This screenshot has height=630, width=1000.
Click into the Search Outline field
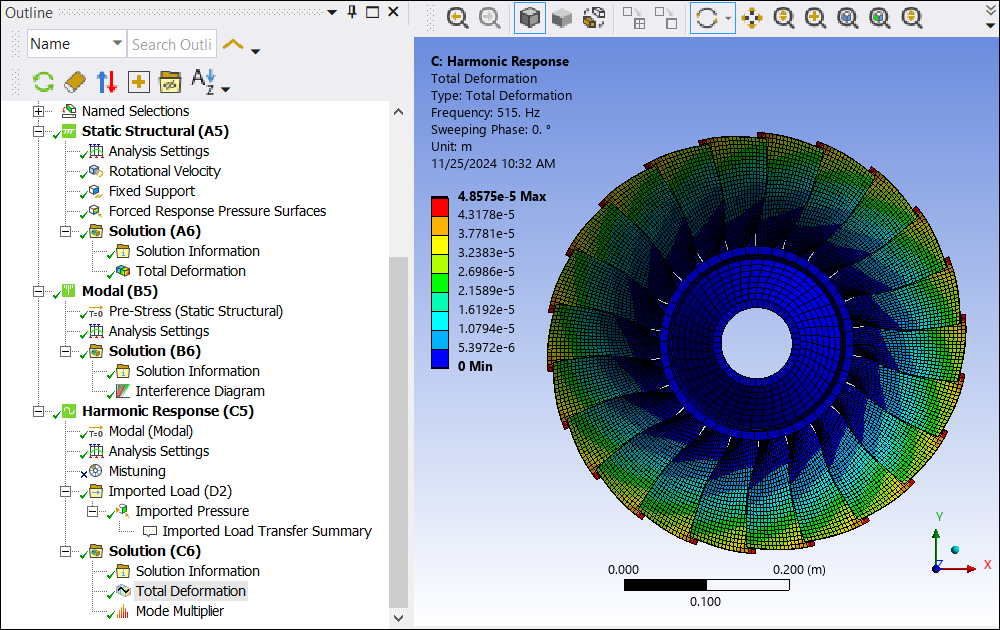coord(172,44)
